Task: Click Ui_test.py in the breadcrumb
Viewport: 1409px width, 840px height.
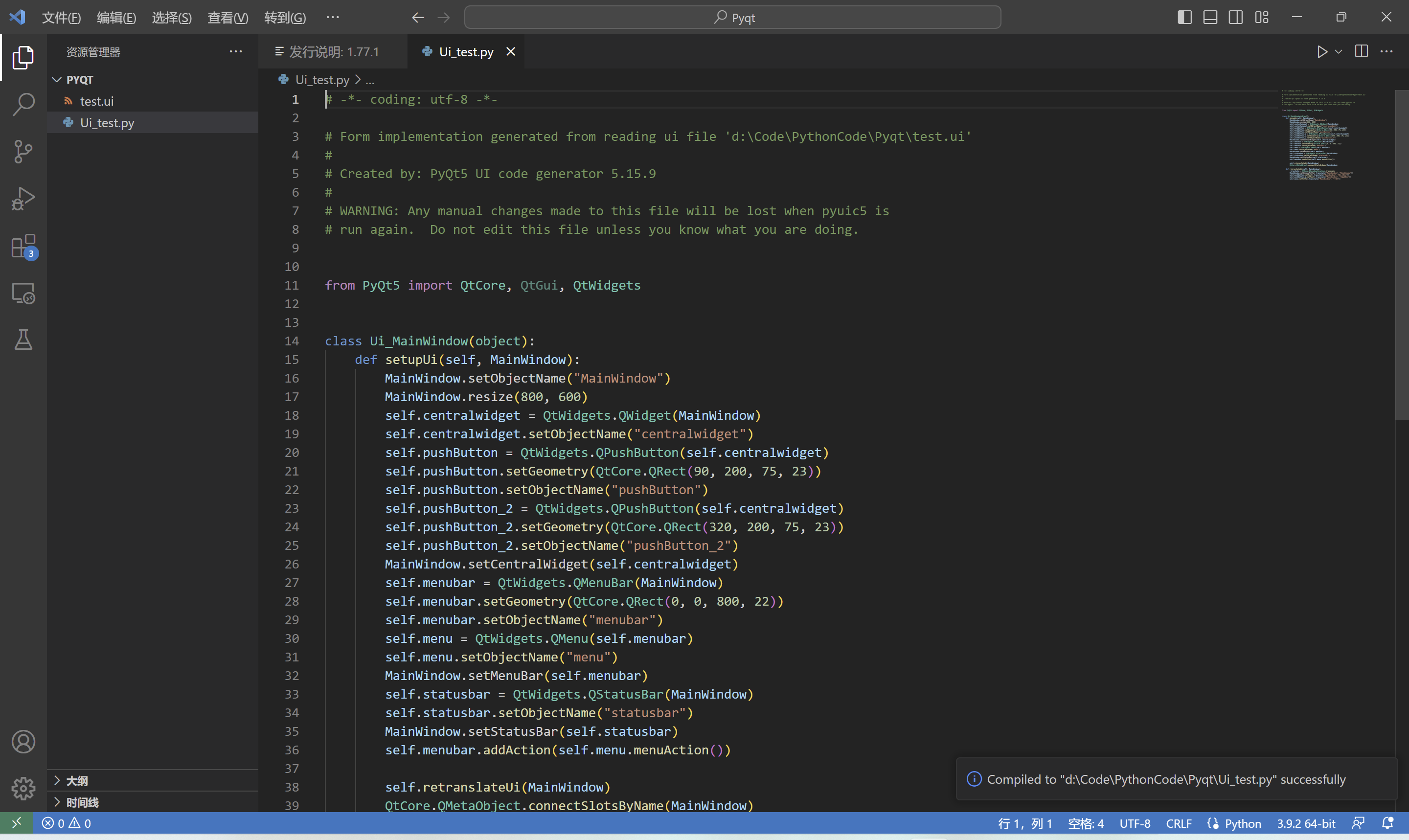Action: [321, 80]
